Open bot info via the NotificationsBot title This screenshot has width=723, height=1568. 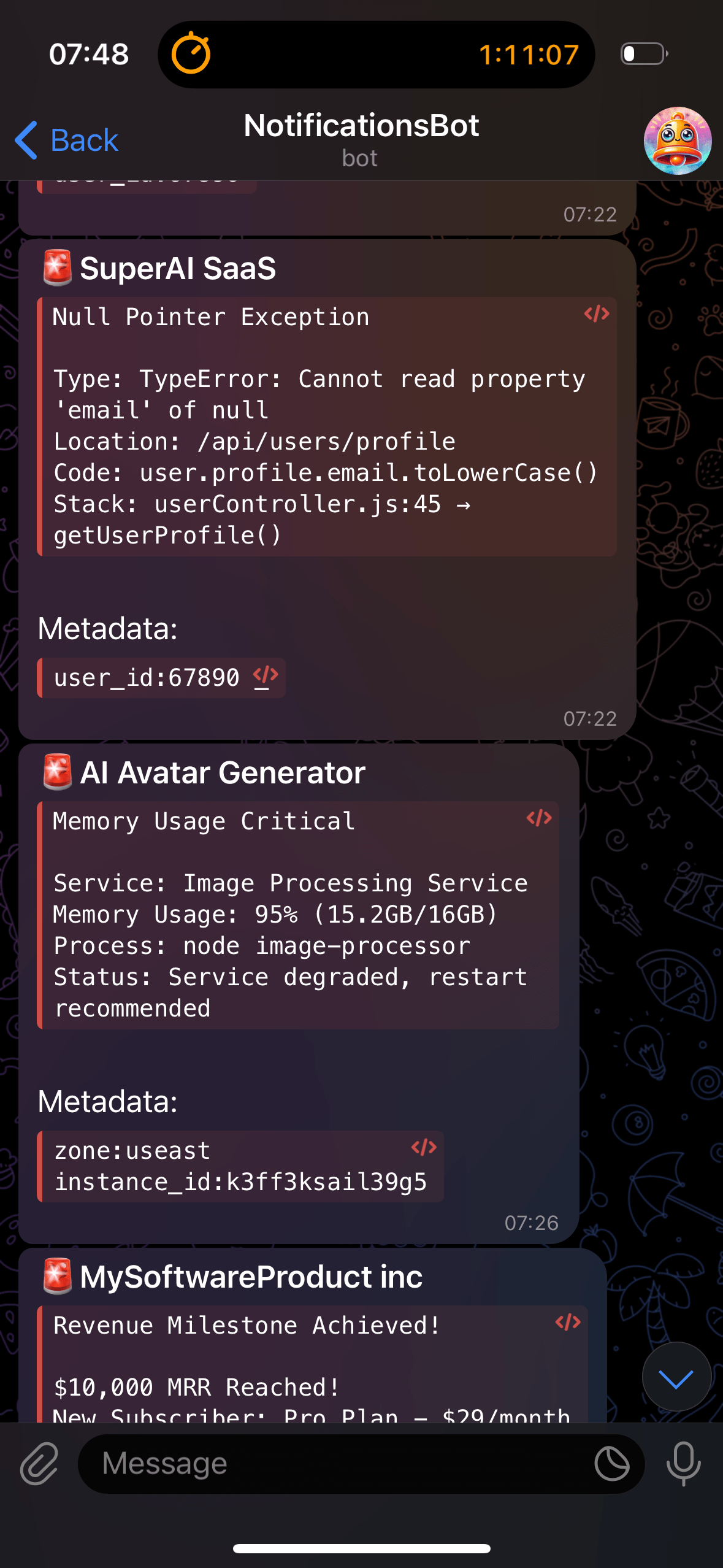tap(361, 126)
